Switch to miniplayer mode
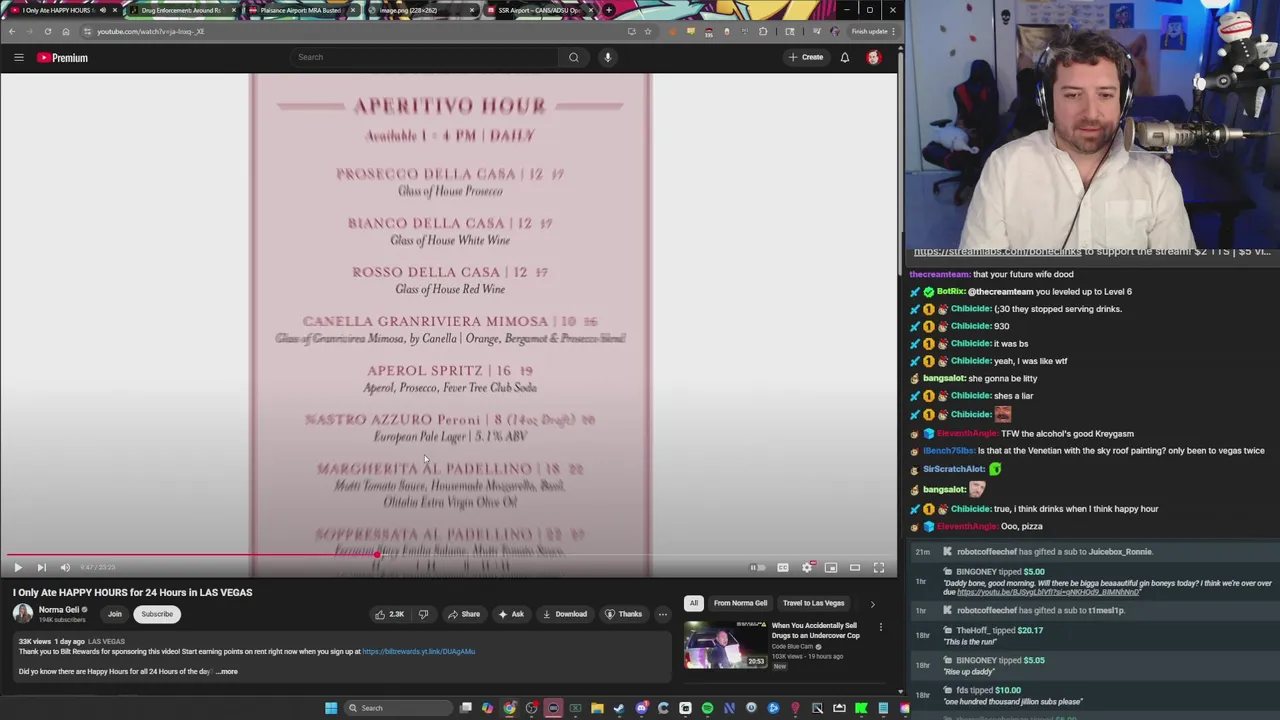Viewport: 1280px width, 720px height. (831, 567)
